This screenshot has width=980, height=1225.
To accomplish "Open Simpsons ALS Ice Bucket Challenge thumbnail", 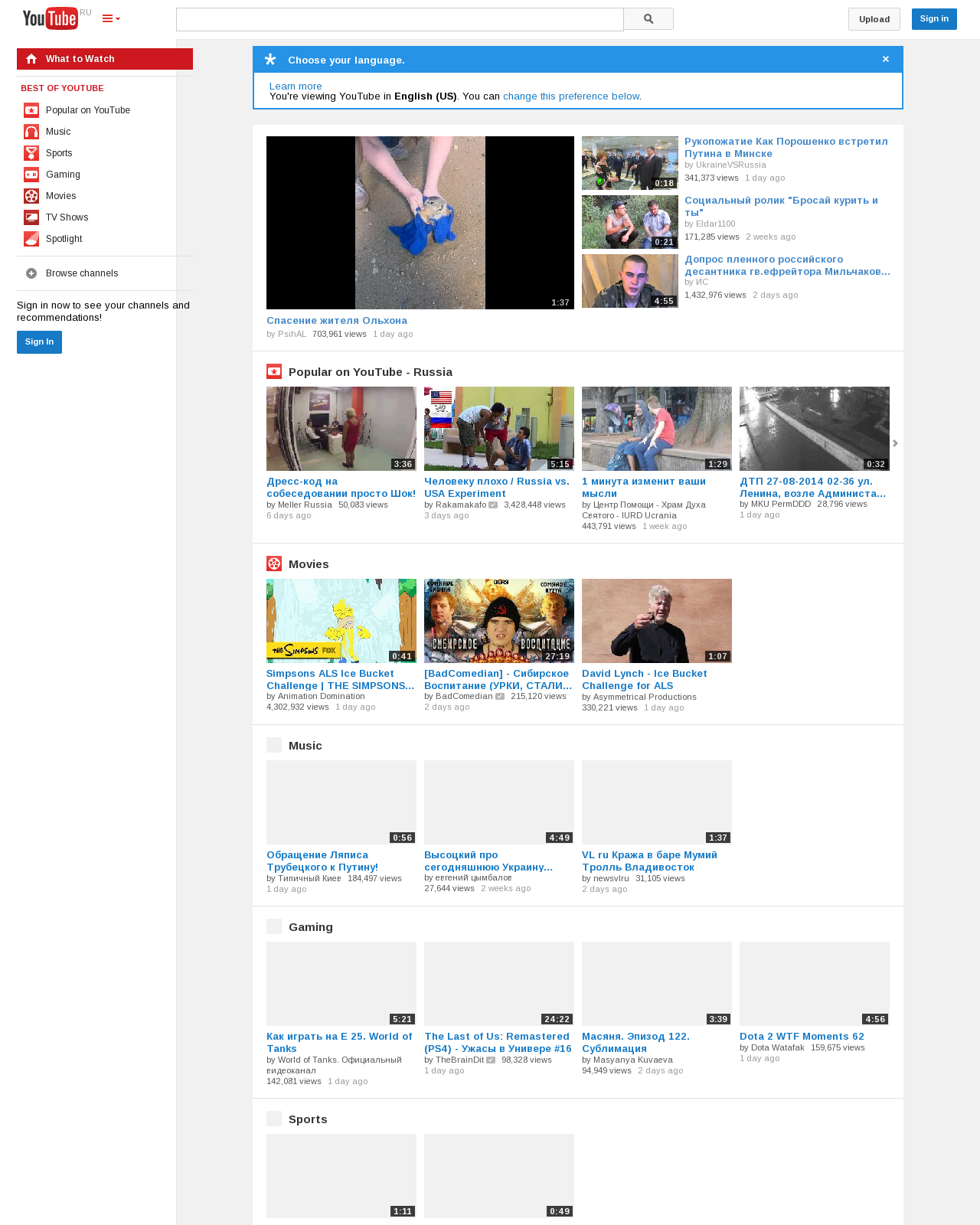I will pos(341,621).
